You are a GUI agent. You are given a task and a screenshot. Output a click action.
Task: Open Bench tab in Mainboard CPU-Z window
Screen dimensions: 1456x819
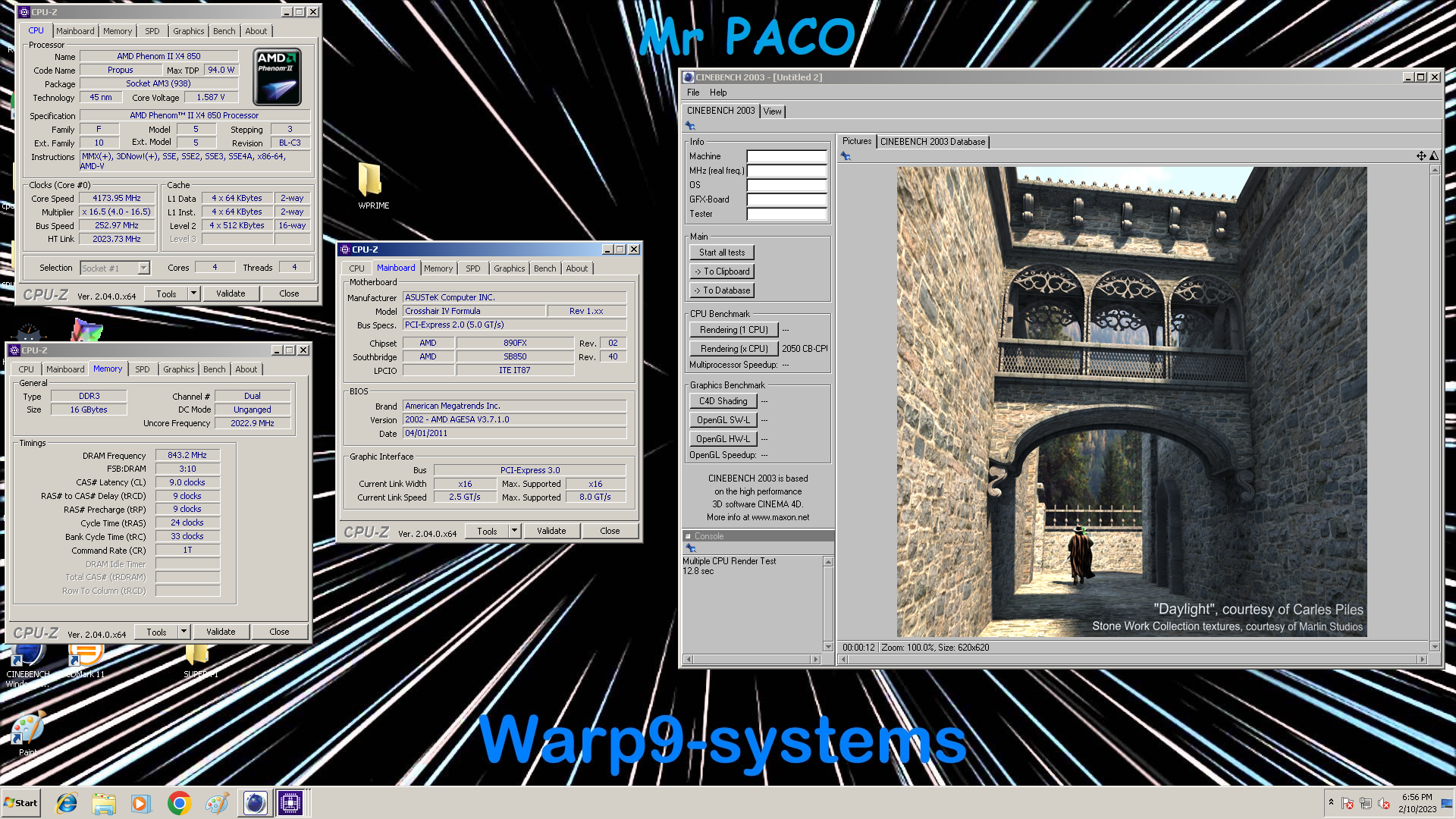(544, 268)
